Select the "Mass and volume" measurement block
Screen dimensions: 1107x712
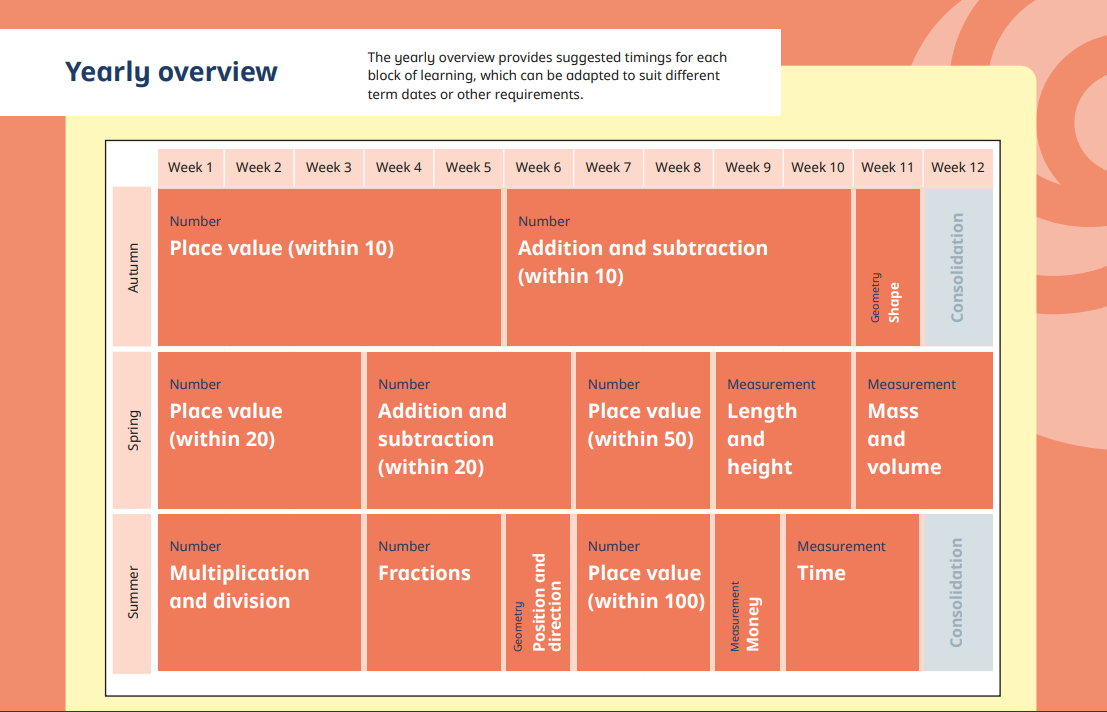pos(924,430)
